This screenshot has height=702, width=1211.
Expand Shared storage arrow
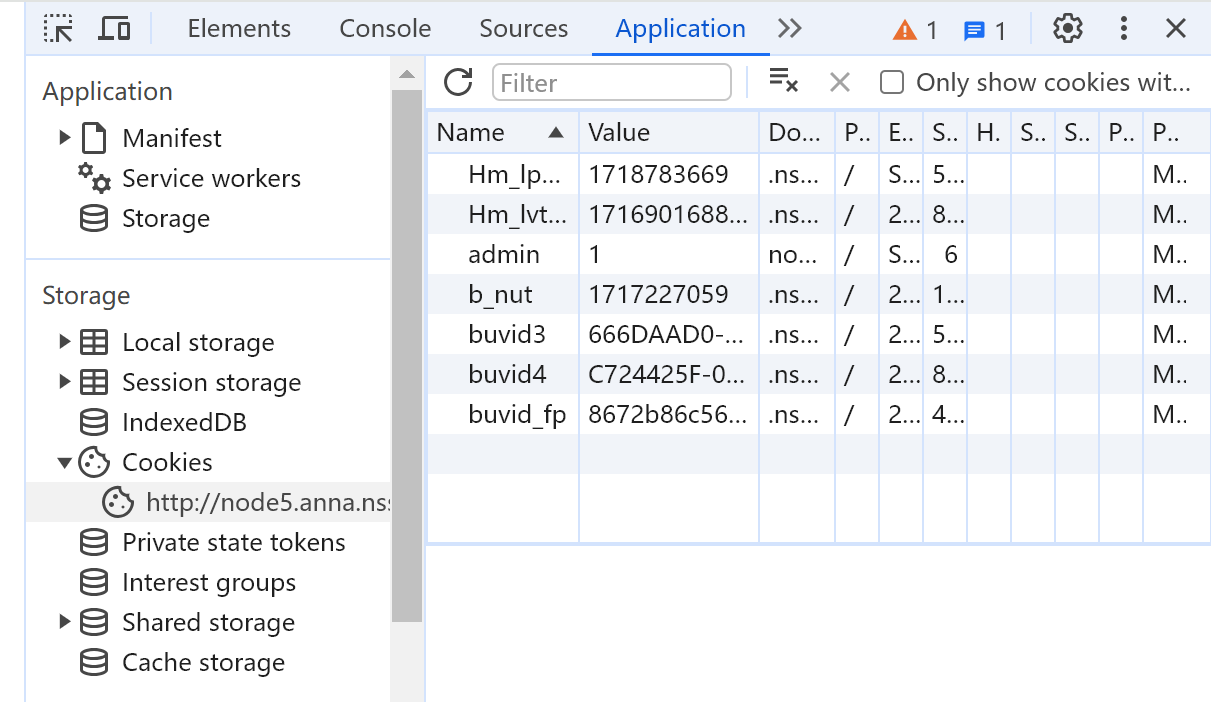[65, 622]
